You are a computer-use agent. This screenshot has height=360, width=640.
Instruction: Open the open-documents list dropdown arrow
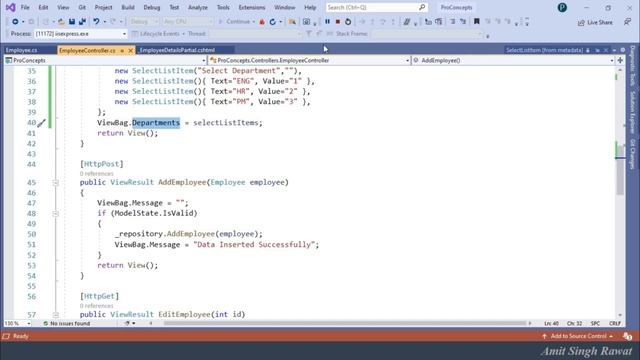pos(614,50)
